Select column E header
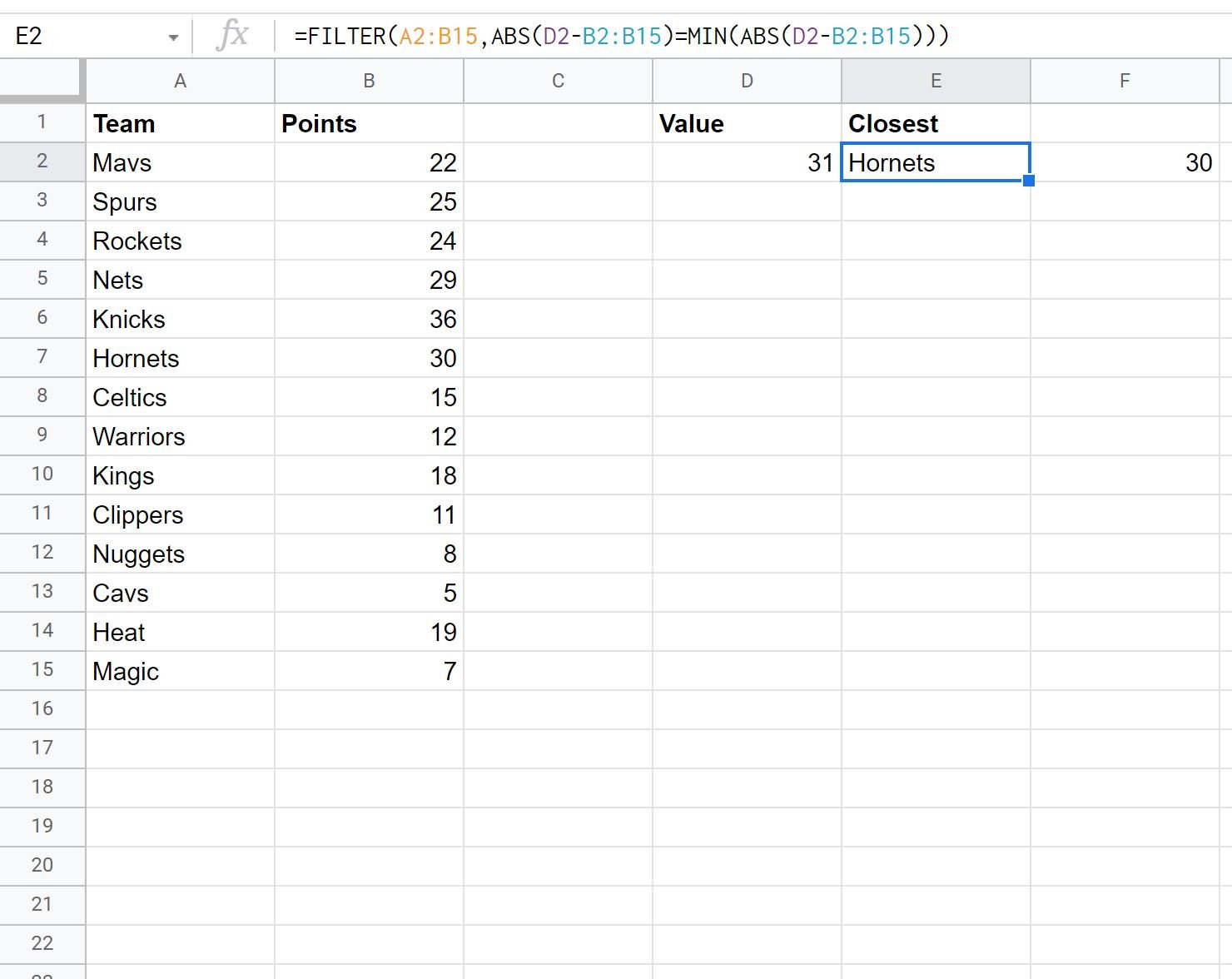Image resolution: width=1232 pixels, height=979 pixels. pos(936,81)
